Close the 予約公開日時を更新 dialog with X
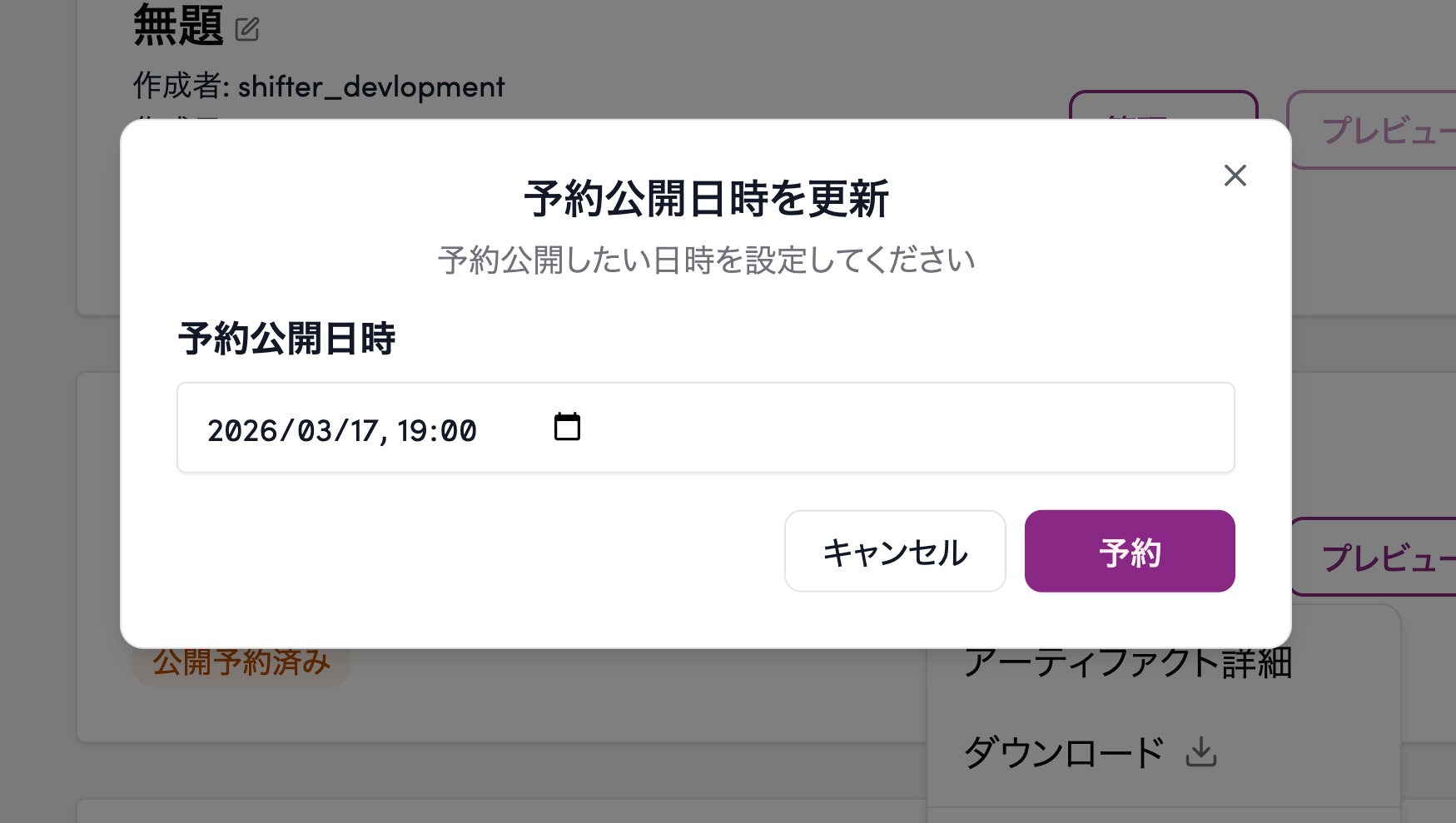 click(x=1235, y=176)
